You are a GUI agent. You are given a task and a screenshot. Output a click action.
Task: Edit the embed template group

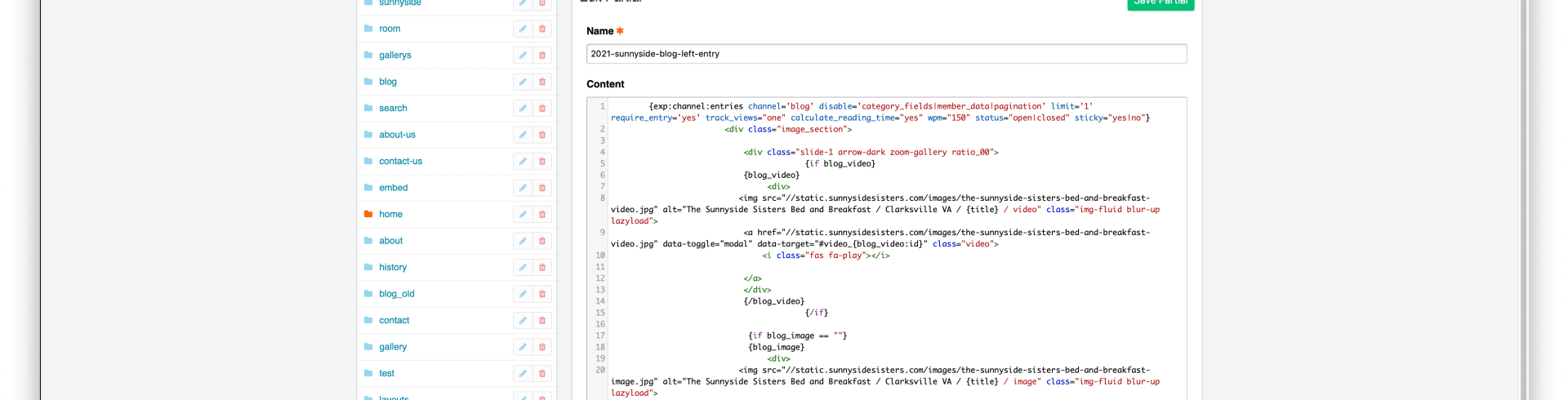click(x=523, y=188)
